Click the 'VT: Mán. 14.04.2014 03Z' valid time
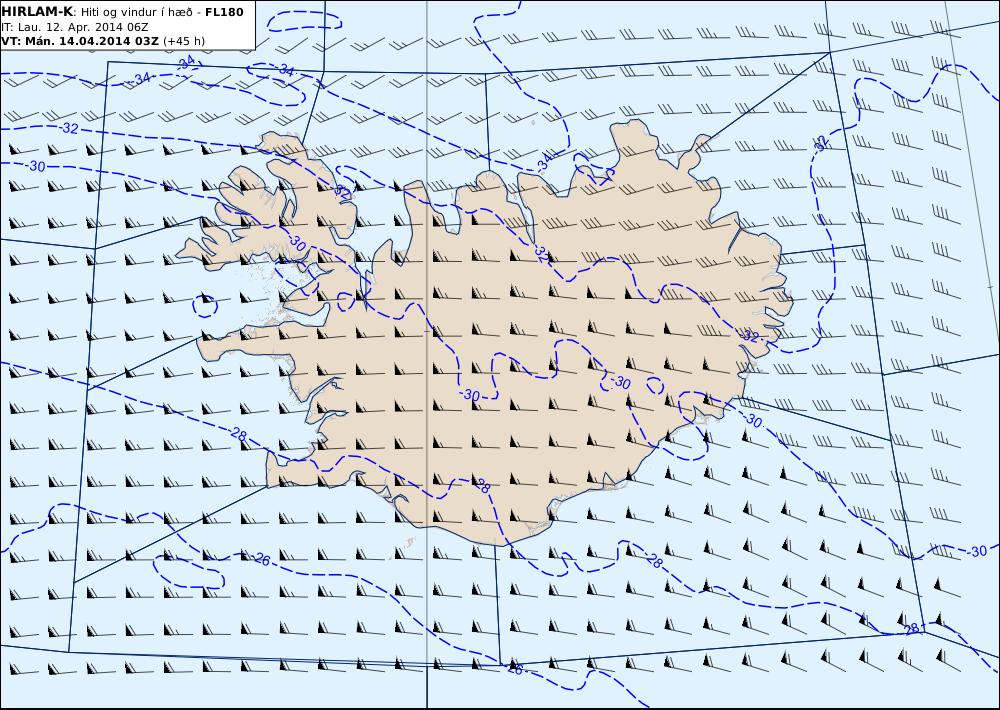Viewport: 1000px width, 710px height. point(80,41)
